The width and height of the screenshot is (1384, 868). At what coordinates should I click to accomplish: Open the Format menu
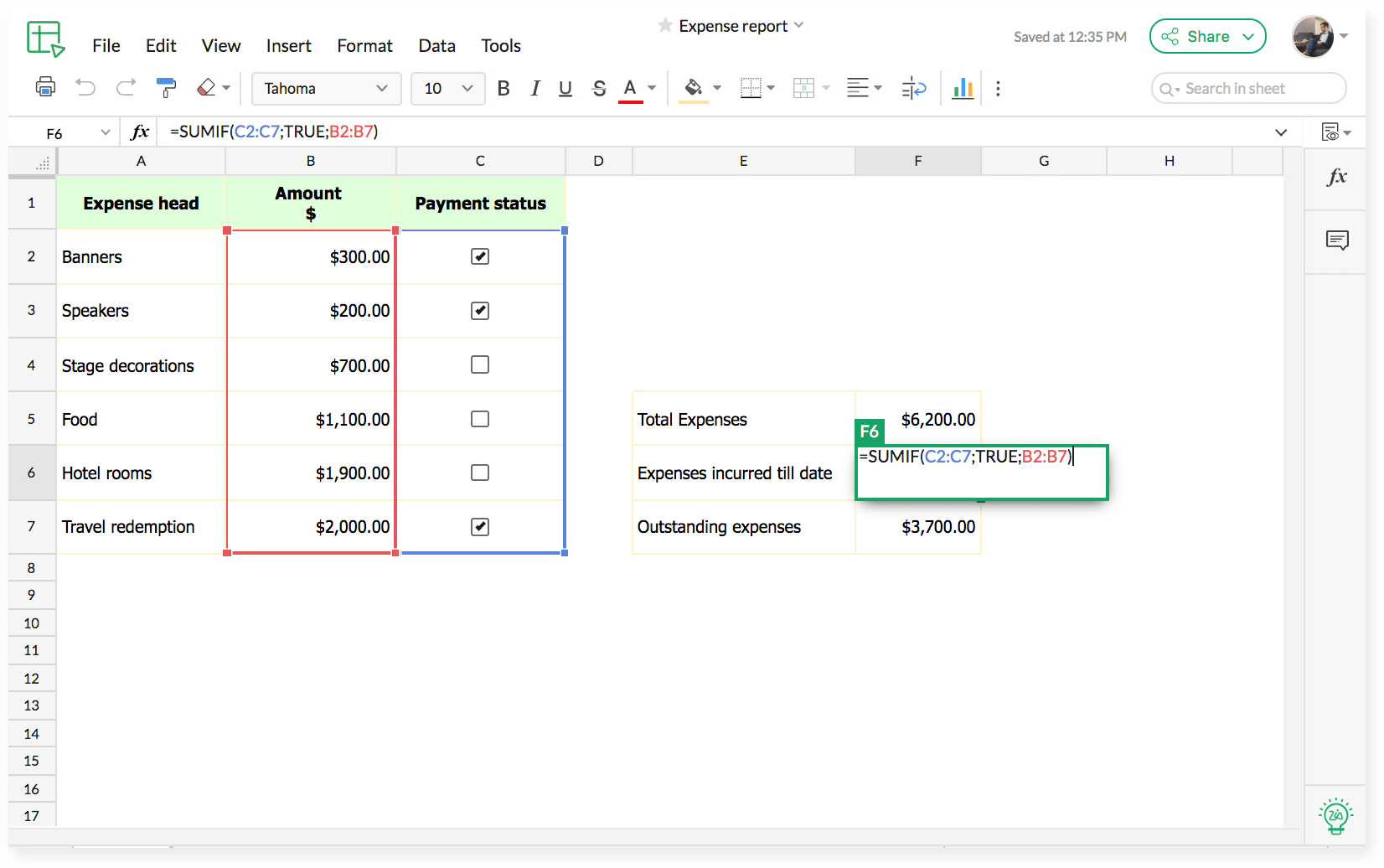[364, 46]
